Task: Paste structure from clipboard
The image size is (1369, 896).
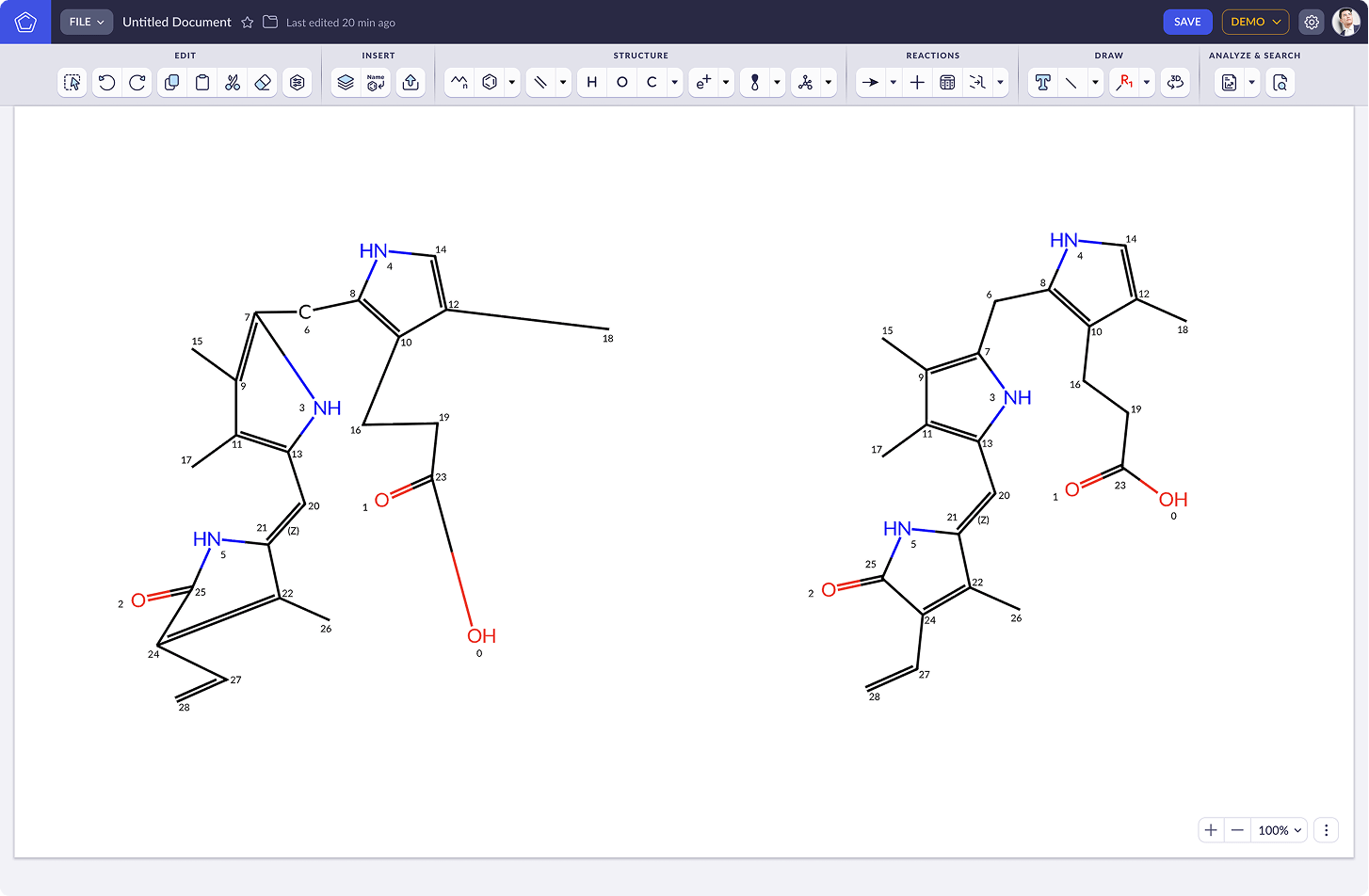Action: pyautogui.click(x=202, y=83)
